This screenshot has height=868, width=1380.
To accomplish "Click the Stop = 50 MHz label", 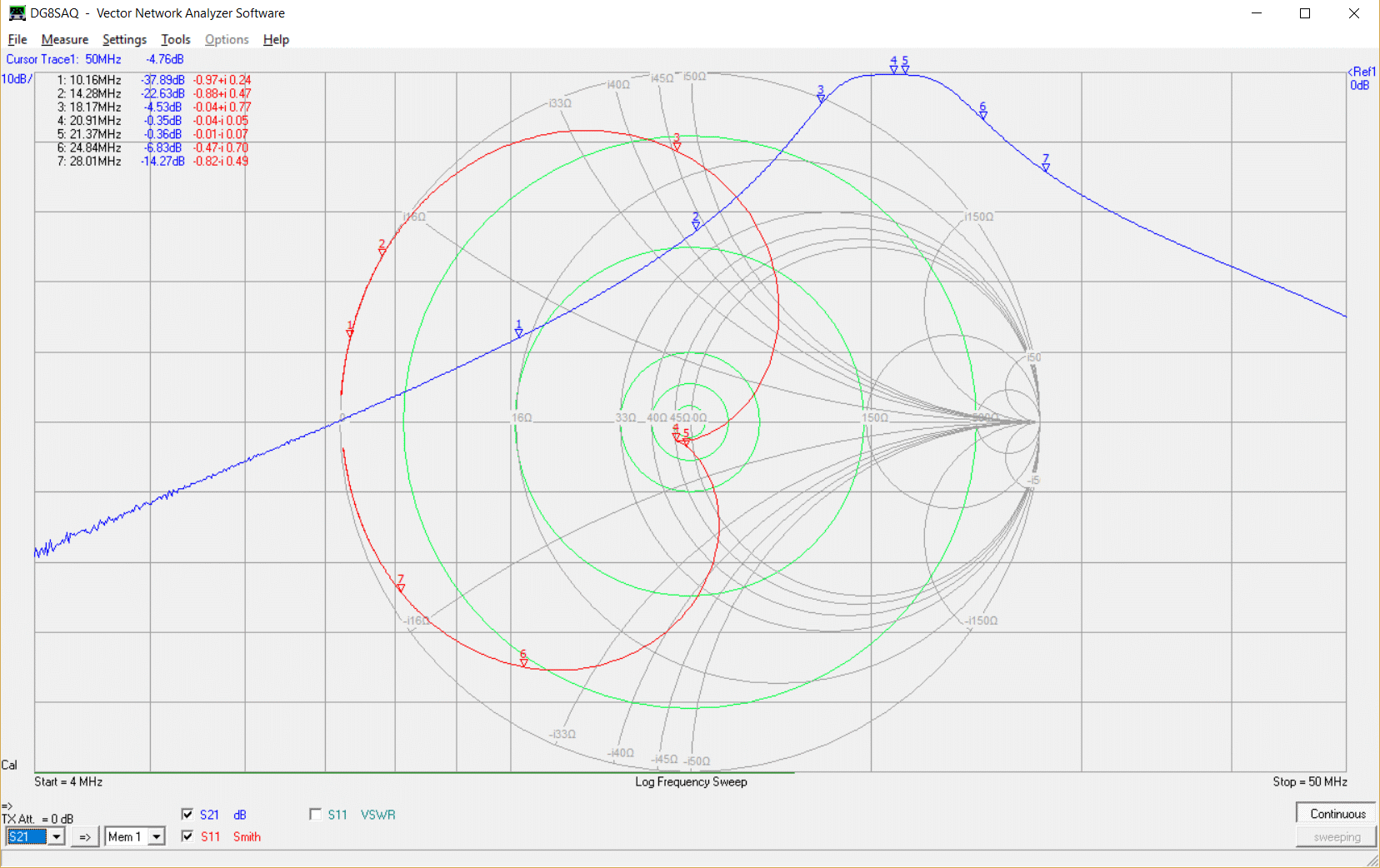I will click(x=1310, y=781).
